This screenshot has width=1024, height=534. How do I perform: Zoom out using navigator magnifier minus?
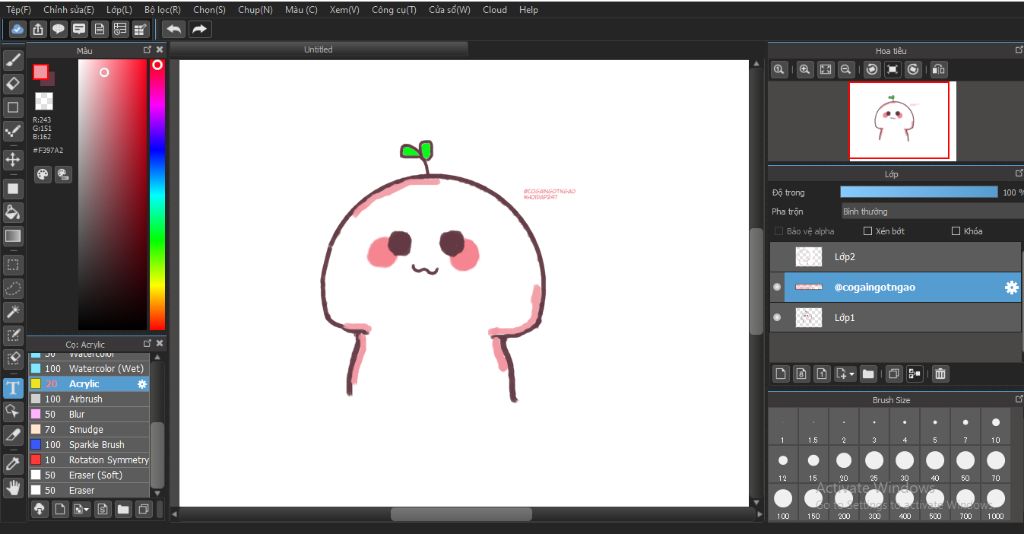click(846, 69)
